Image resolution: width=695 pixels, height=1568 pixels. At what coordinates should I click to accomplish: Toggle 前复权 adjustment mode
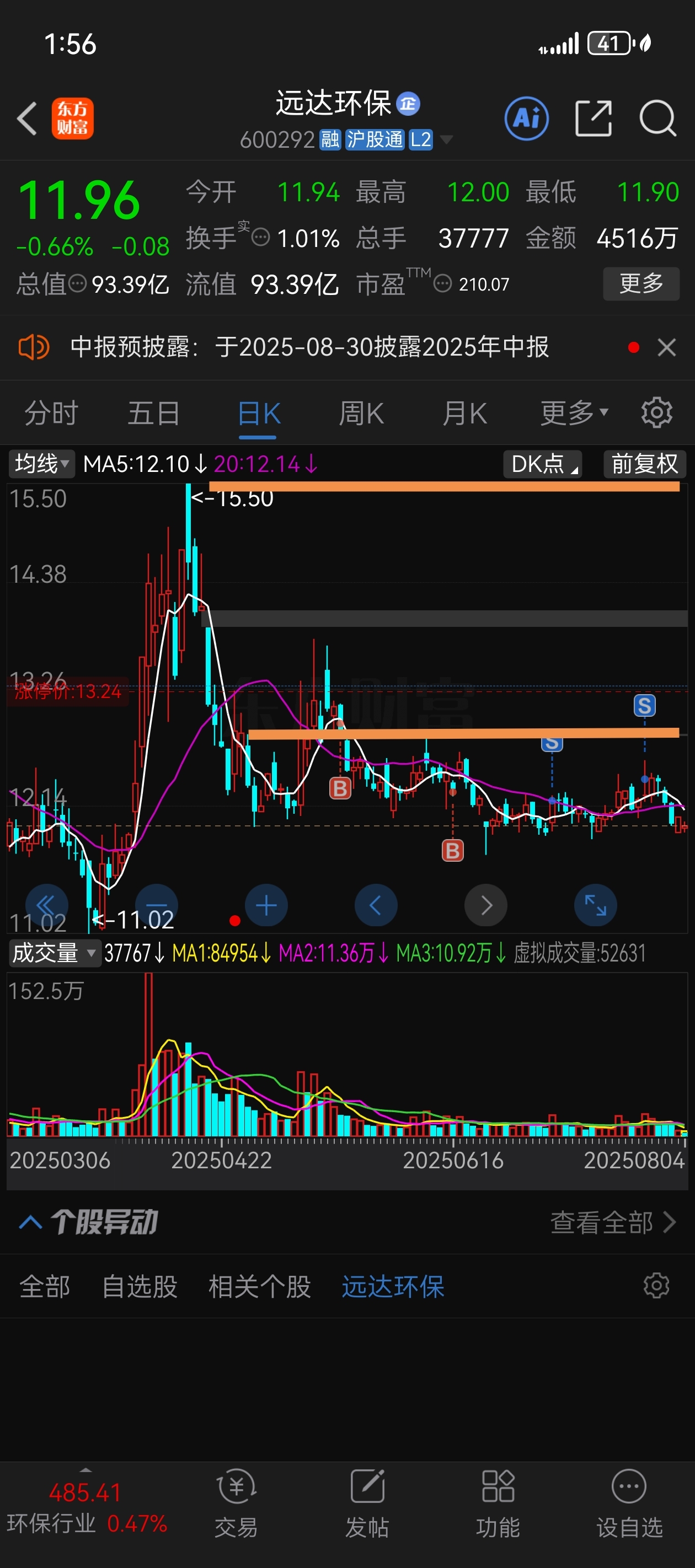(x=645, y=464)
